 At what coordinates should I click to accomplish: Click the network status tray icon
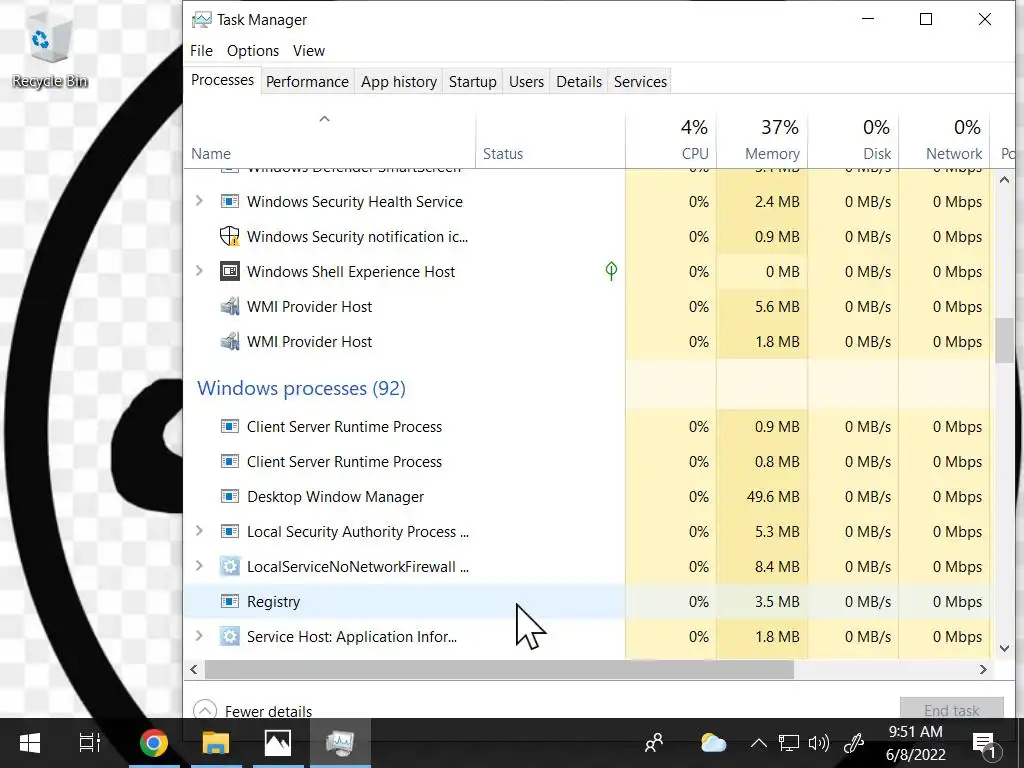(788, 743)
